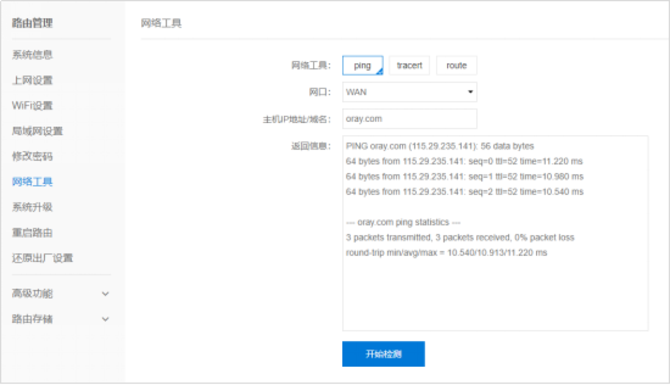Click the '3 packets transmitted' line
Image resolution: width=670 pixels, height=385 pixels.
tap(460, 238)
